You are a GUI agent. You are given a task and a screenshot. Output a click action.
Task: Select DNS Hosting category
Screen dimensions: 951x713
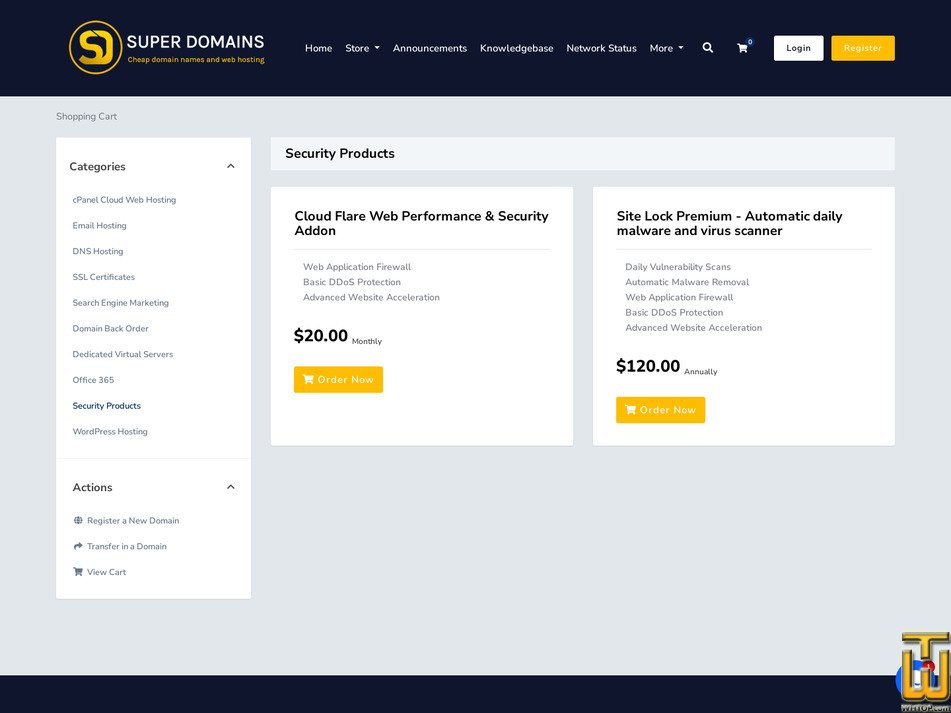(98, 251)
